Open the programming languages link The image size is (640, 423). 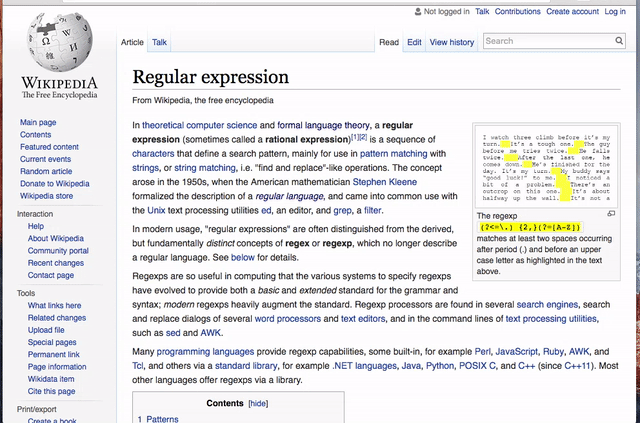click(205, 352)
